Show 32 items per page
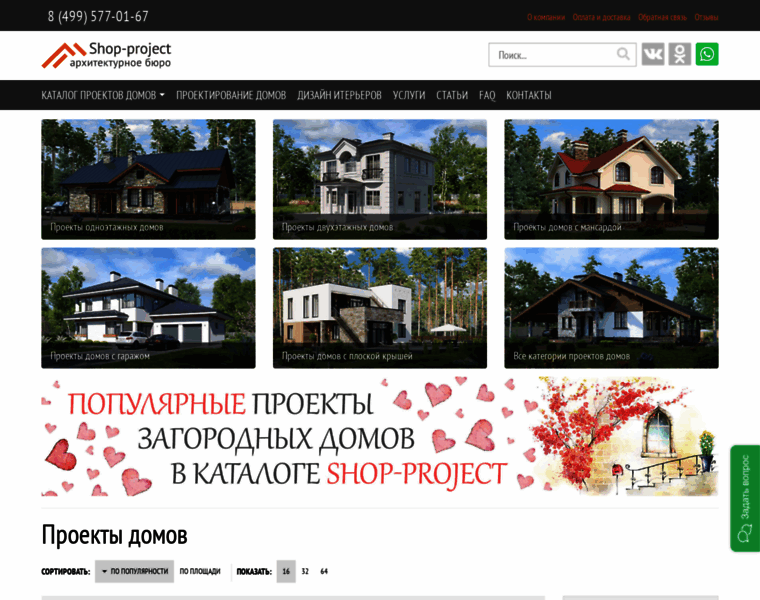The image size is (760, 600). [x=305, y=571]
